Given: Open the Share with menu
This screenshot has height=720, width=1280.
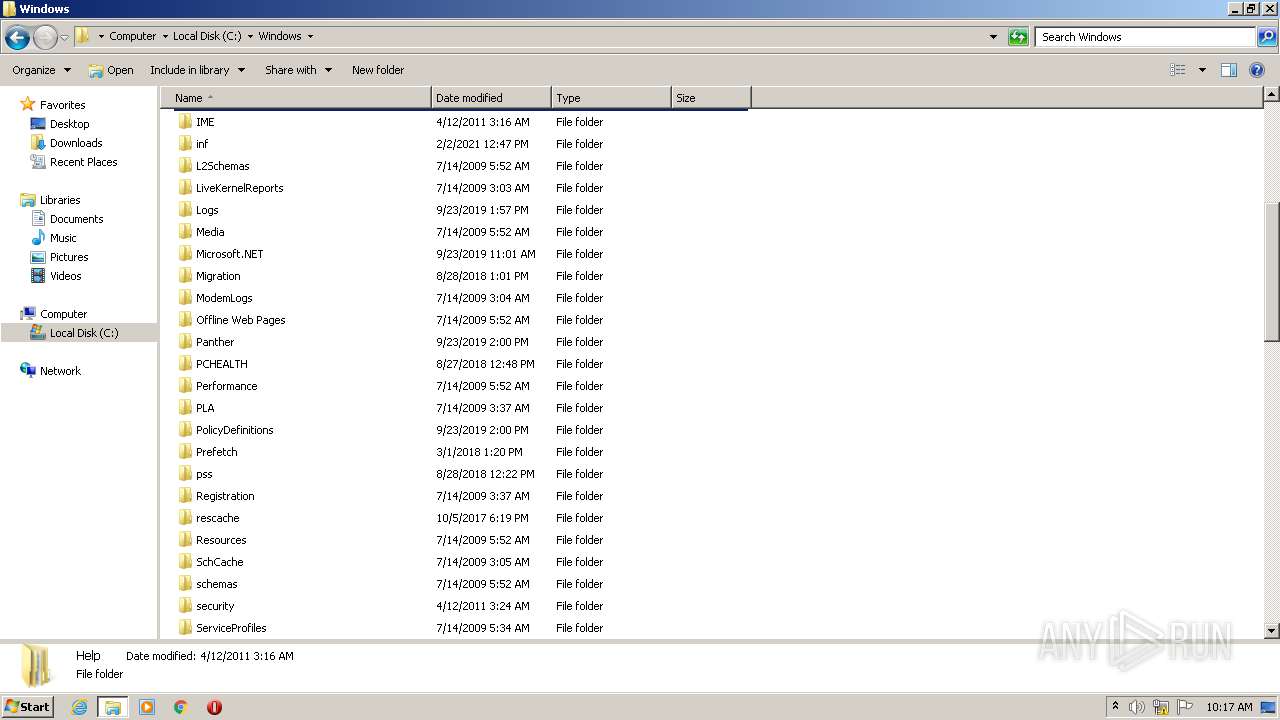Looking at the screenshot, I should (298, 70).
